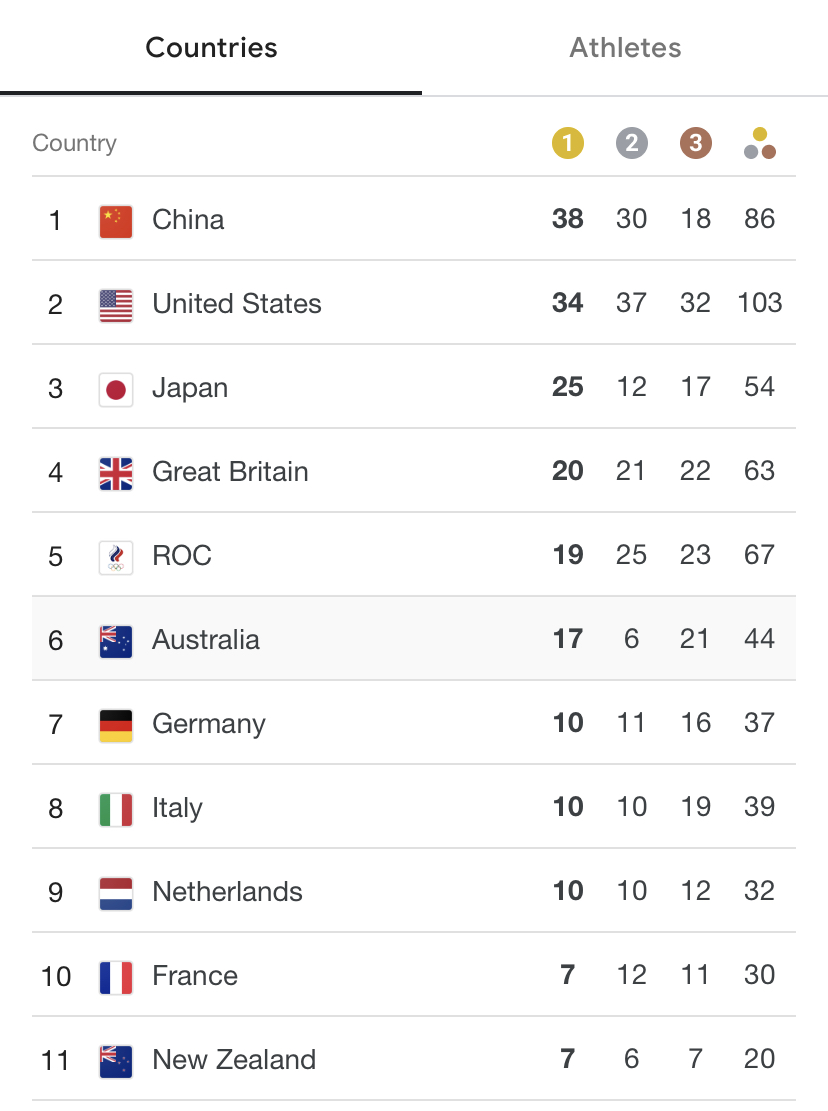Image resolution: width=828 pixels, height=1111 pixels.
Task: Open the Italy country row
Action: [414, 806]
